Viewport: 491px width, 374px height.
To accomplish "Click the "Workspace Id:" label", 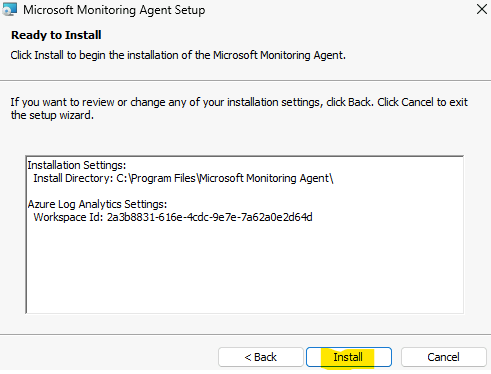I will point(68,217).
